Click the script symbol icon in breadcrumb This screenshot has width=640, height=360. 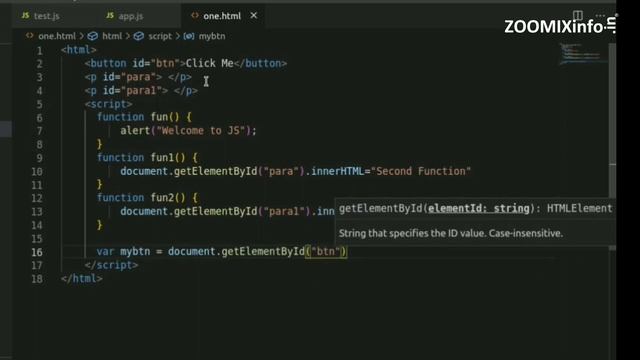(x=139, y=36)
